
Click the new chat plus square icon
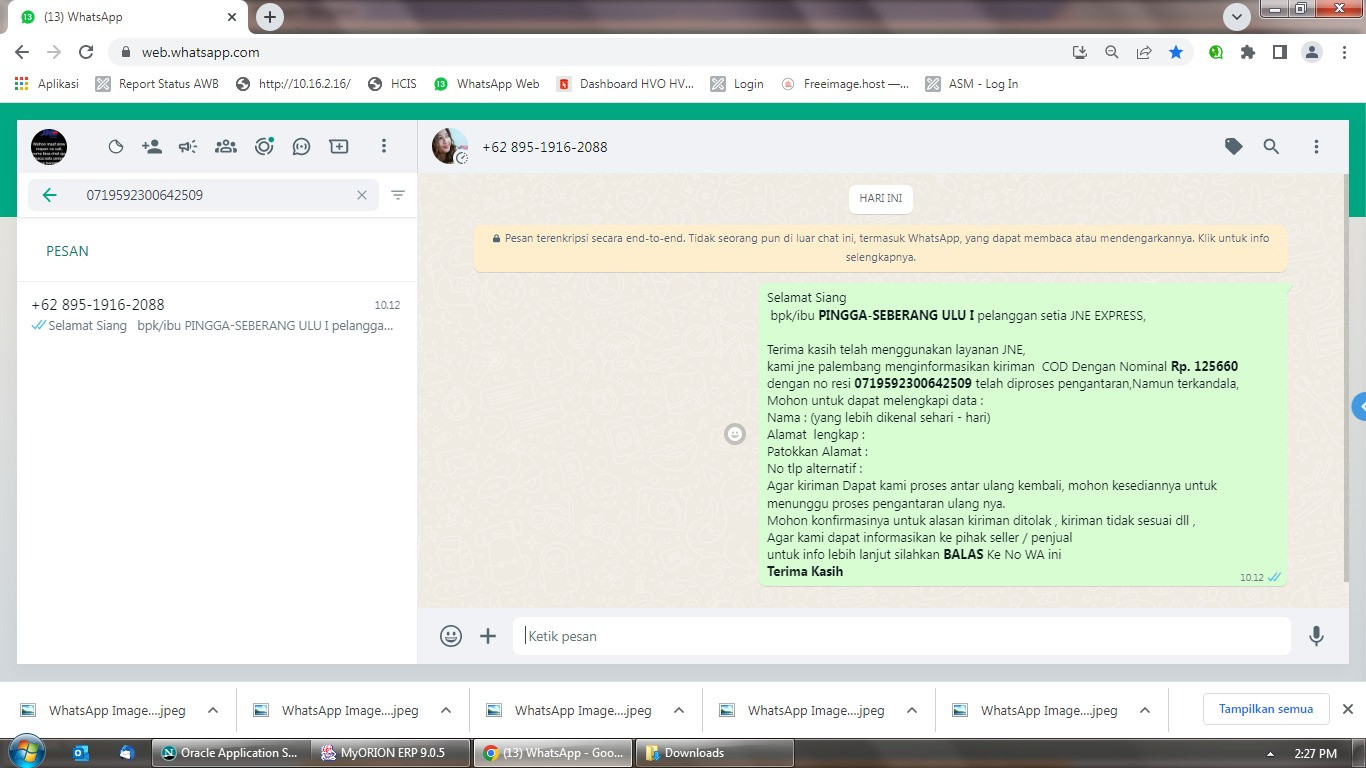[x=339, y=147]
